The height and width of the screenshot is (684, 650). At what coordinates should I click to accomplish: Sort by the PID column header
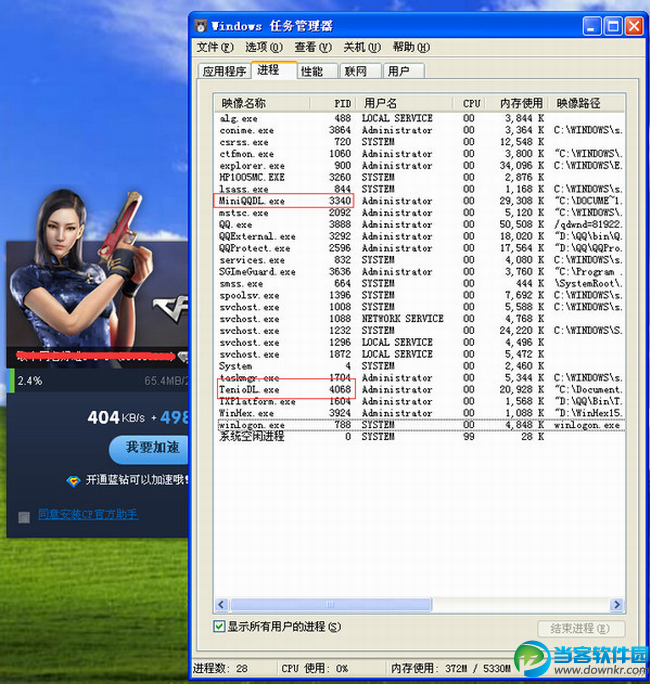(333, 103)
